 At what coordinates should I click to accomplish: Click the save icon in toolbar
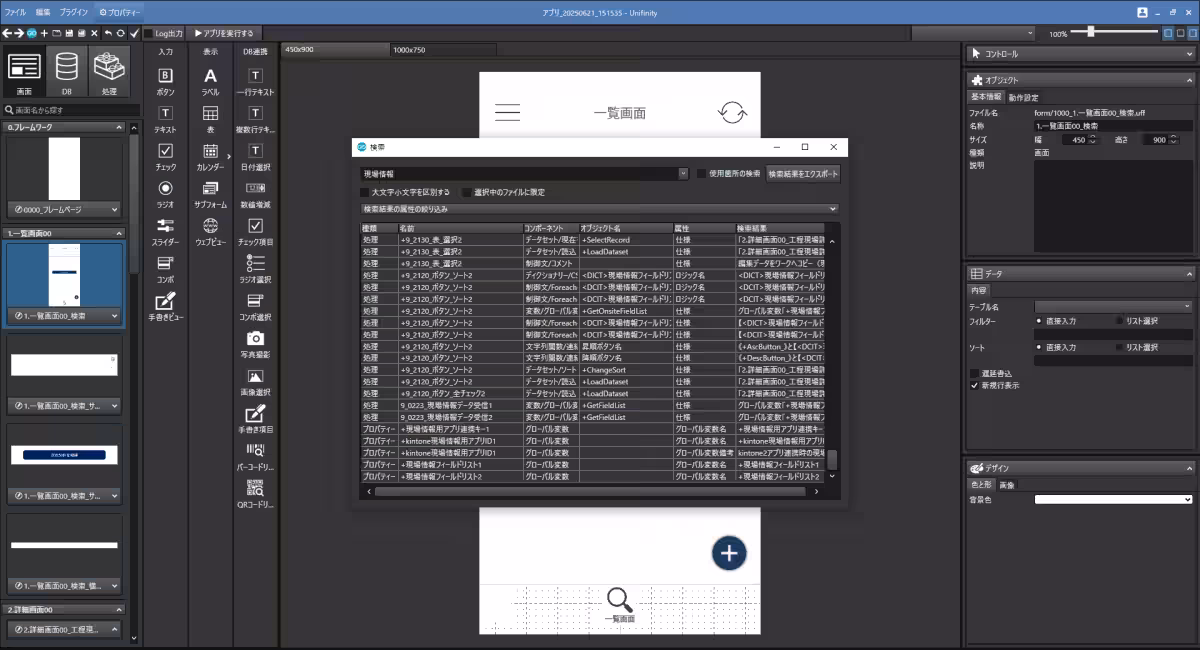[69, 33]
